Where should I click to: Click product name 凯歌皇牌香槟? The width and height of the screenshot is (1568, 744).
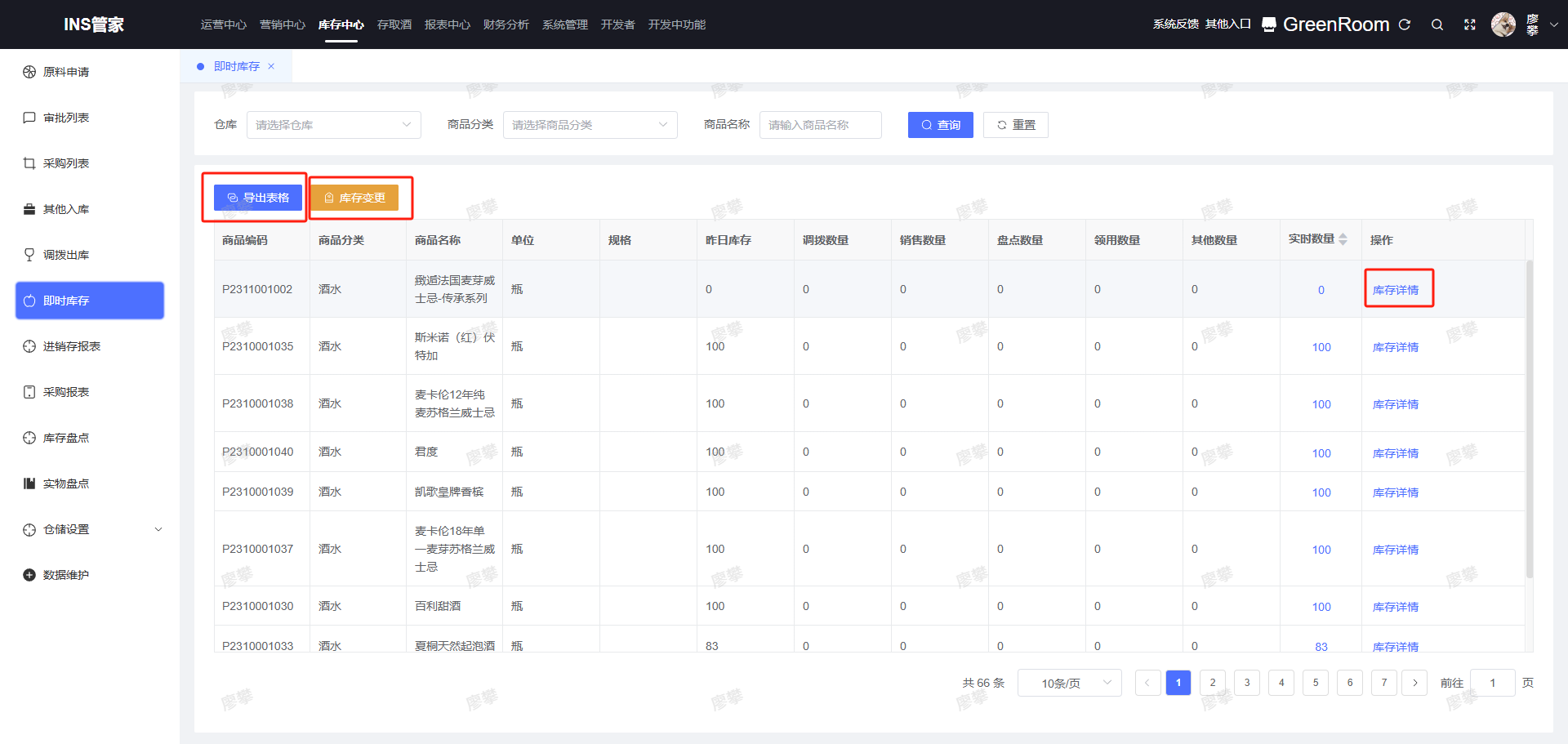[449, 492]
